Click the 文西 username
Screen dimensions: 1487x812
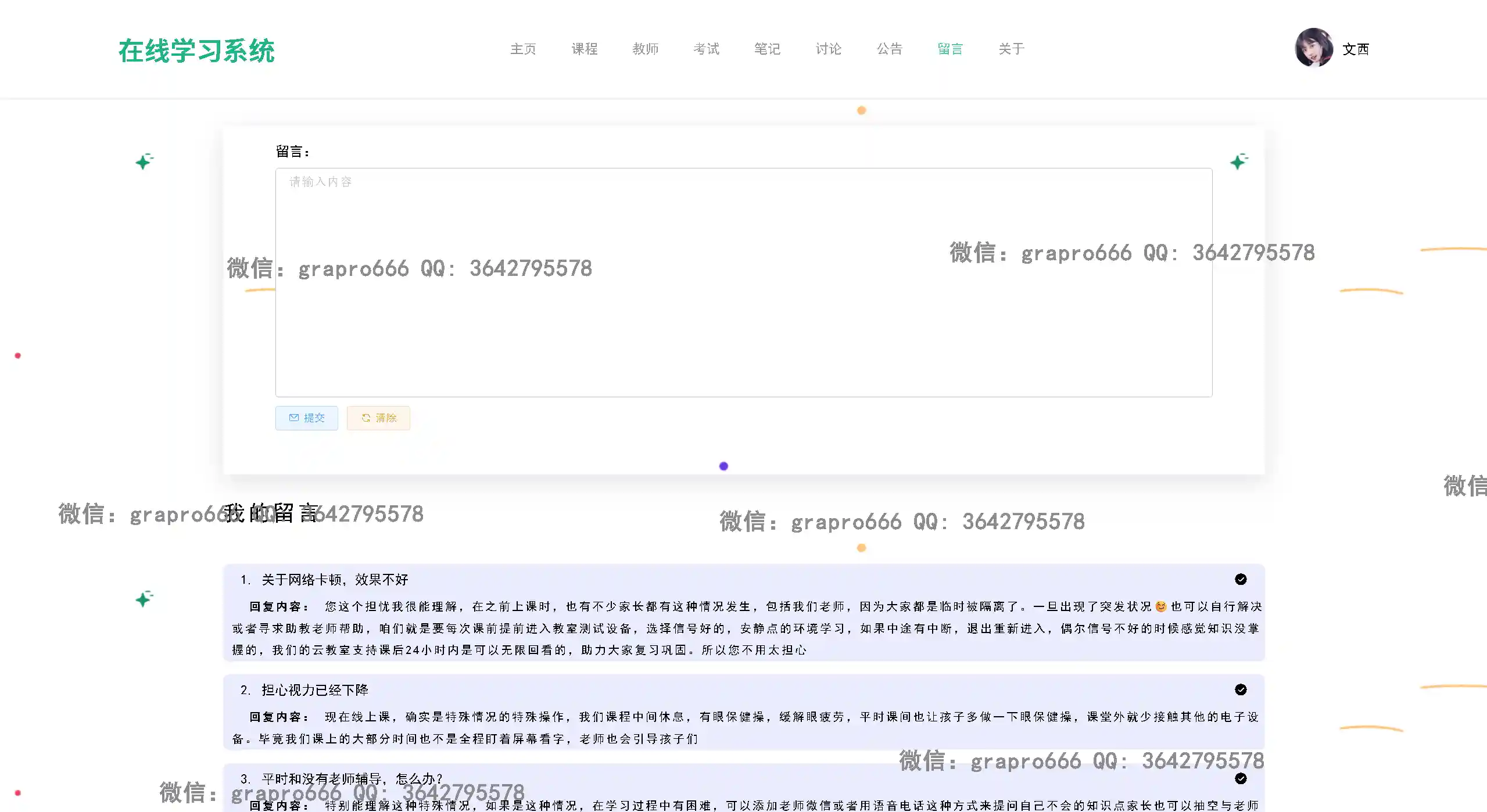click(1356, 49)
